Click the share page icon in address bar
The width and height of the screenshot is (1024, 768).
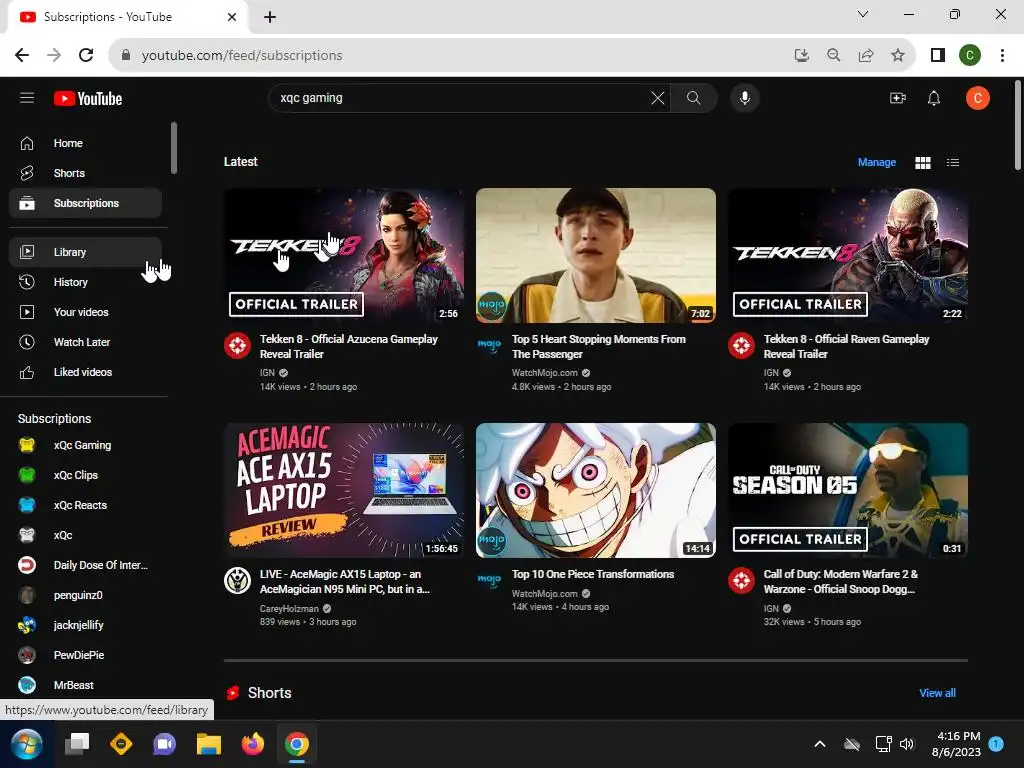pyautogui.click(x=866, y=56)
